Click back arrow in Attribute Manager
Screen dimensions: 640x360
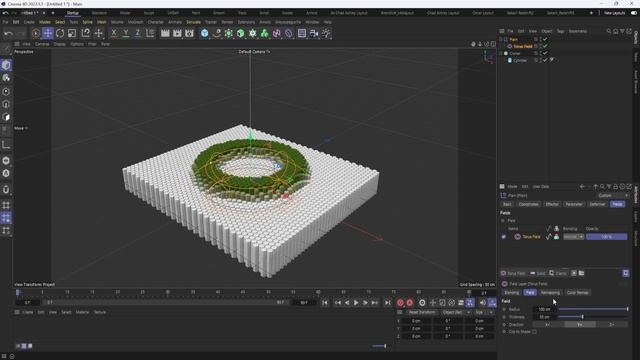[x=582, y=187]
